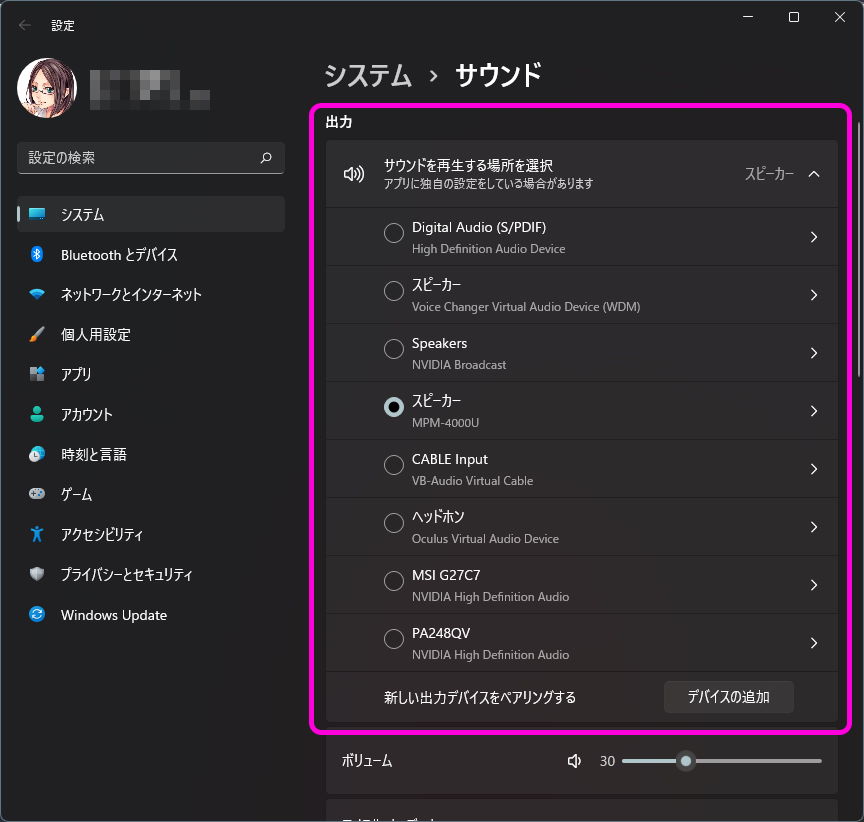The width and height of the screenshot is (864, 822).
Task: Click the search magnifier icon
Action: pyautogui.click(x=266, y=158)
